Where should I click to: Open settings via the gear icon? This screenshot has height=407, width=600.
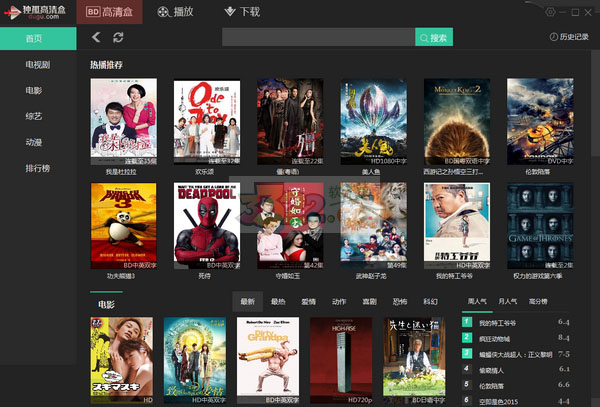549,11
